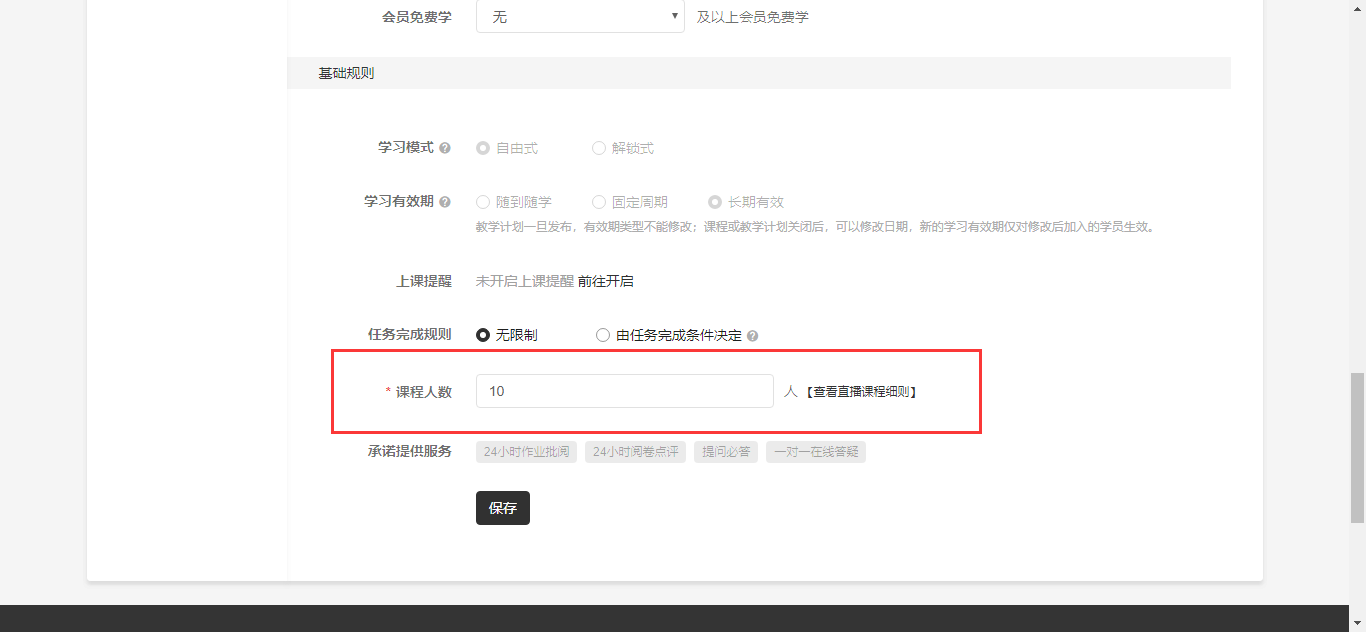Click the page's vertical scrollbar thumb
Screen dimensions: 1366x632
coord(1357,447)
